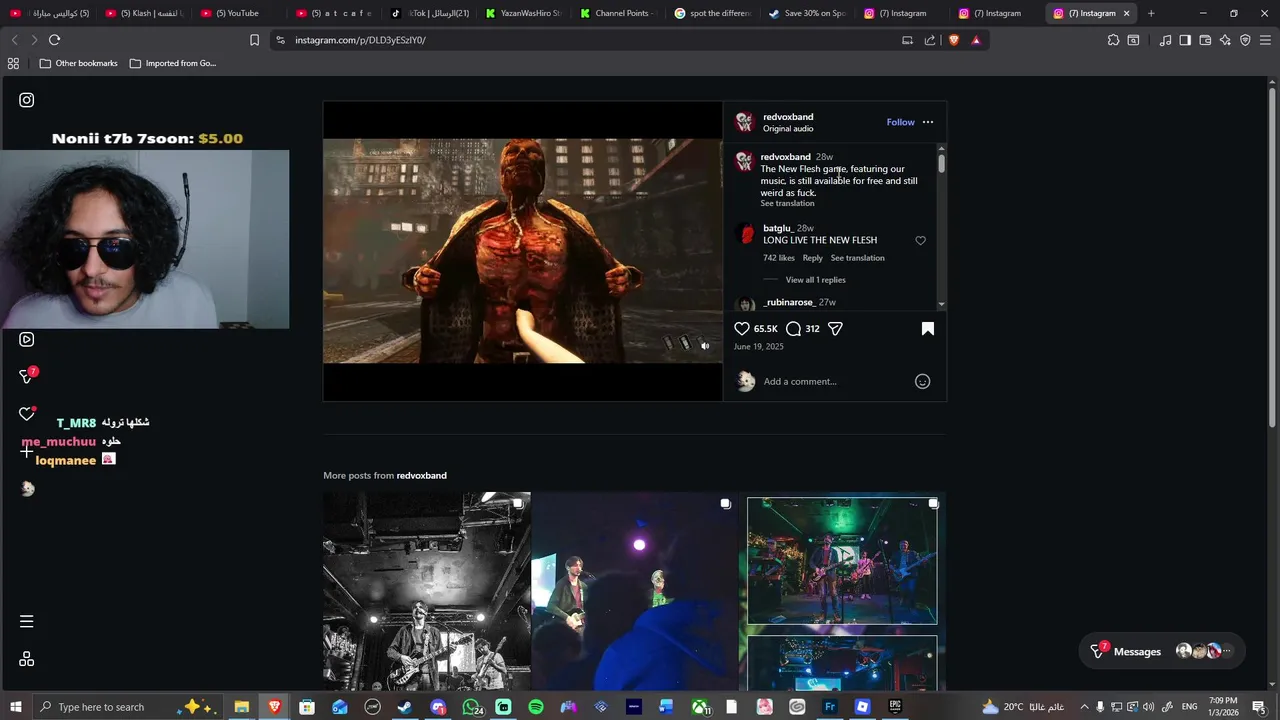The width and height of the screenshot is (1280, 720).
Task: Go back with the browser back arrow
Action: [x=14, y=40]
